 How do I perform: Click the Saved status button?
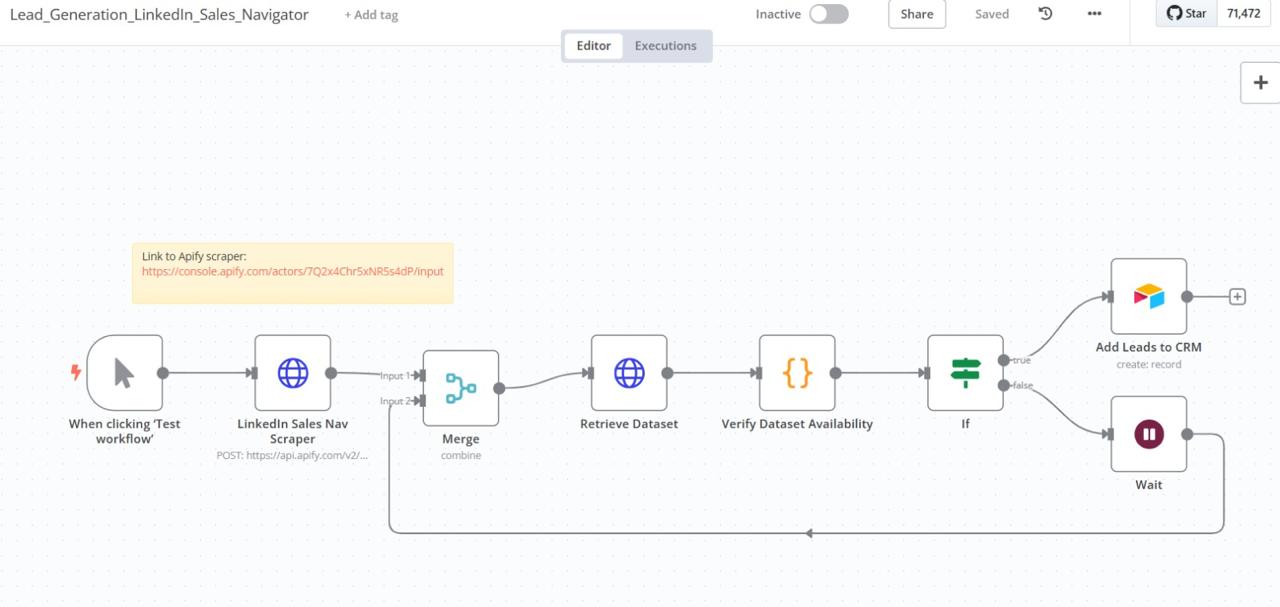(x=992, y=14)
